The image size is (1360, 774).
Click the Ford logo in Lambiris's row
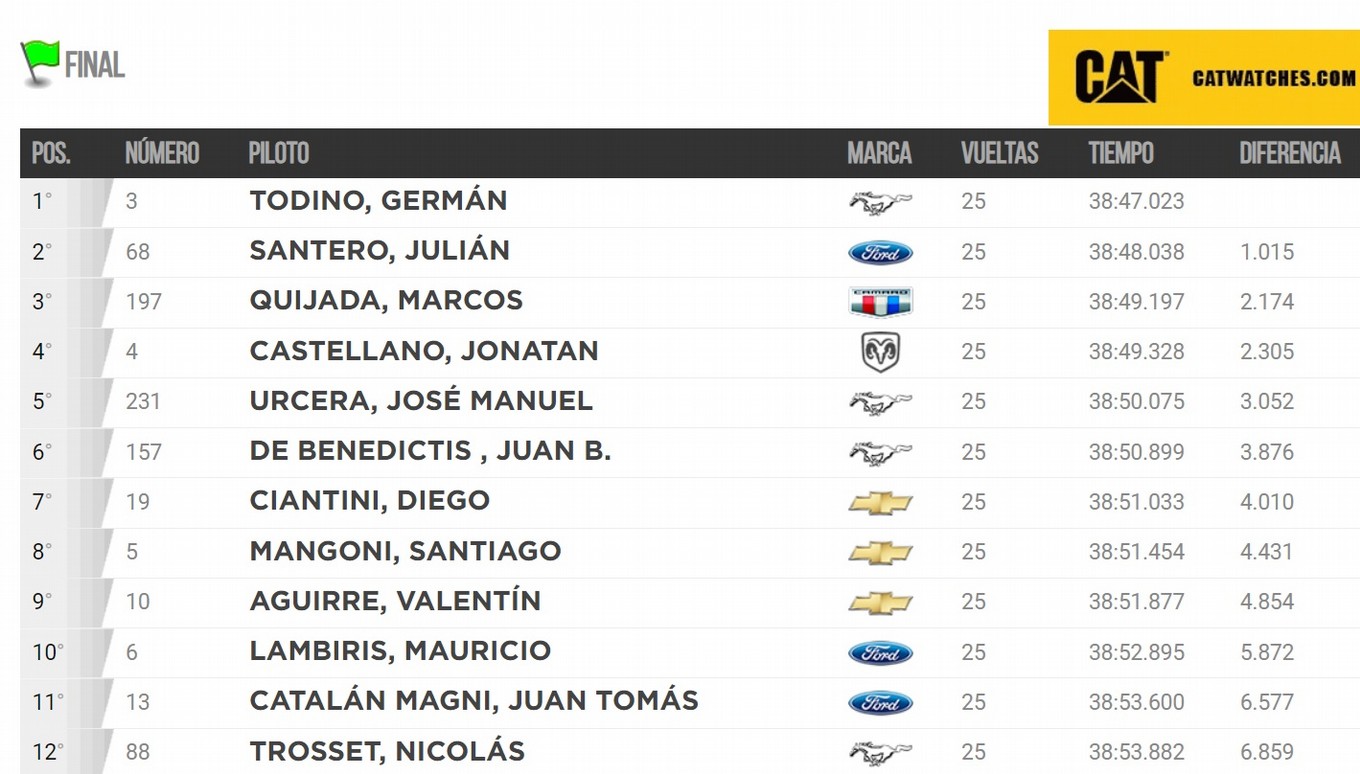coord(880,653)
